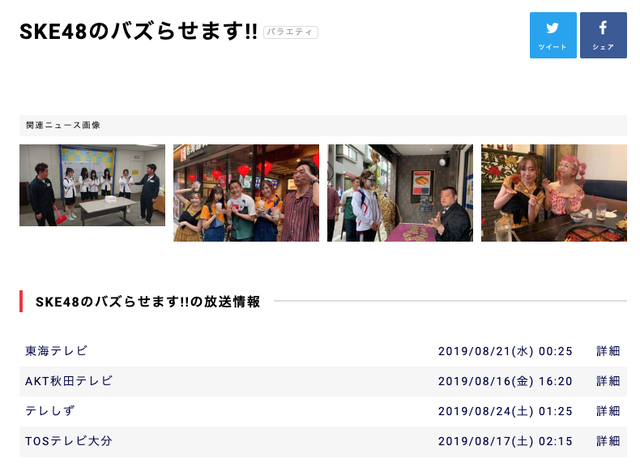Open the 東海テレビ broadcast link

[x=56, y=351]
